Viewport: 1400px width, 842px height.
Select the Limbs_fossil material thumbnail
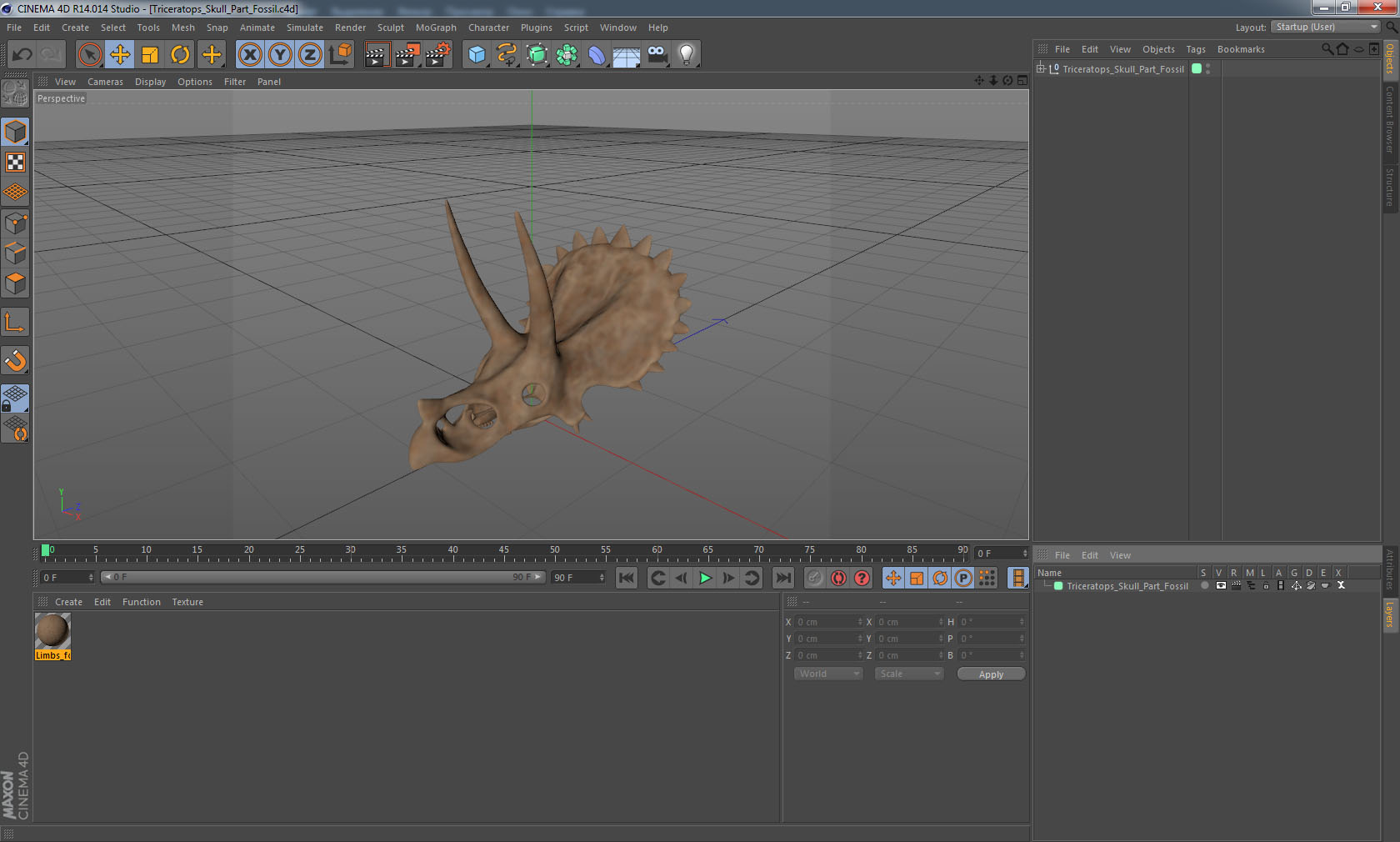point(52,631)
